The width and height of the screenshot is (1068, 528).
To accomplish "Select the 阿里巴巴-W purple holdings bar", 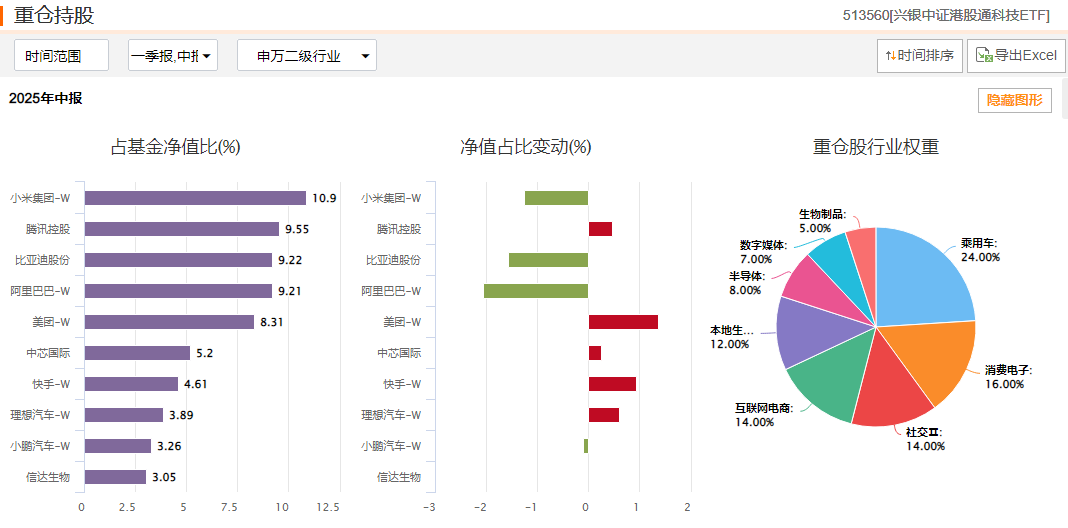I will pos(178,291).
